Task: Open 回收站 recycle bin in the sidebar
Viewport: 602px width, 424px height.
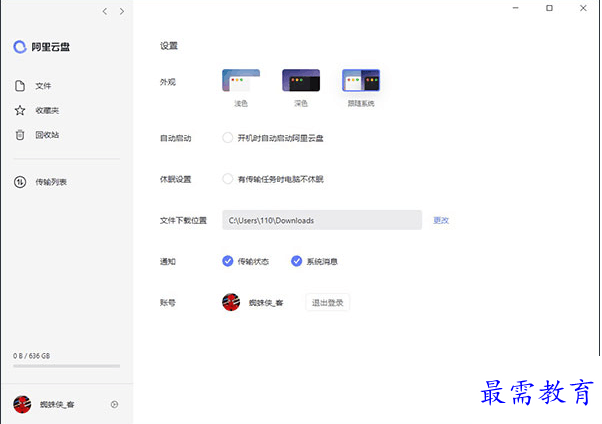Action: (x=47, y=135)
